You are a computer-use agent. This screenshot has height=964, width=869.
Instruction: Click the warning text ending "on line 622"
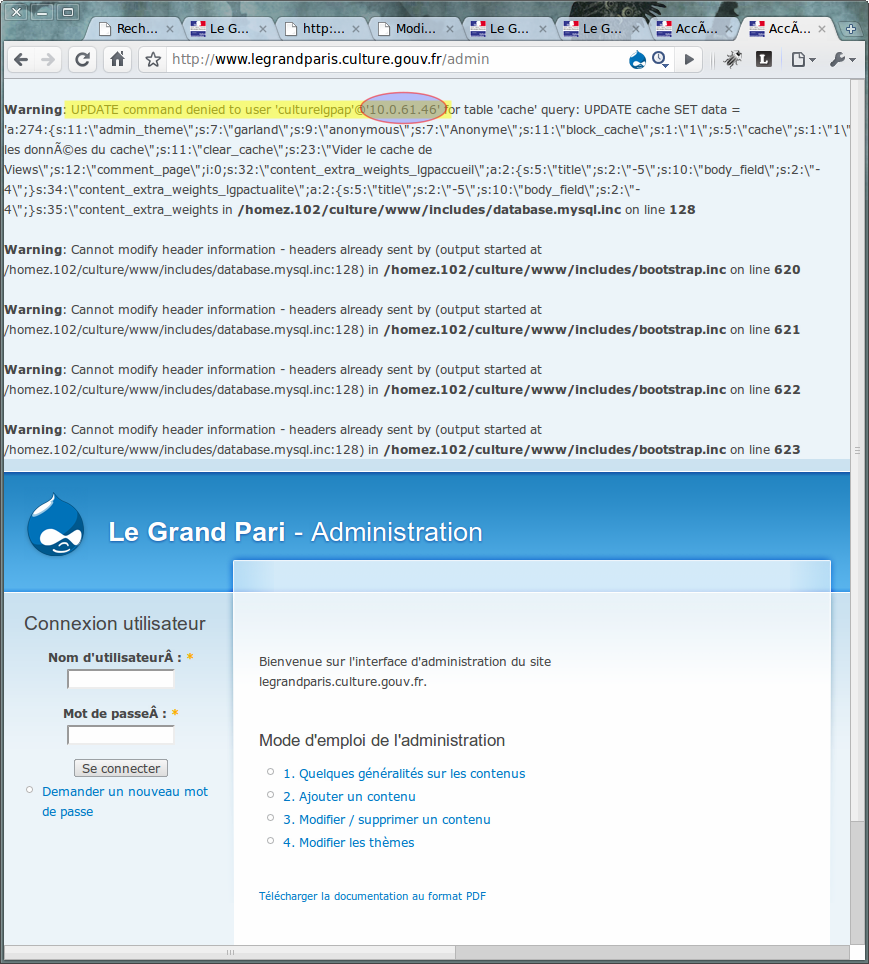pyautogui.click(x=402, y=380)
